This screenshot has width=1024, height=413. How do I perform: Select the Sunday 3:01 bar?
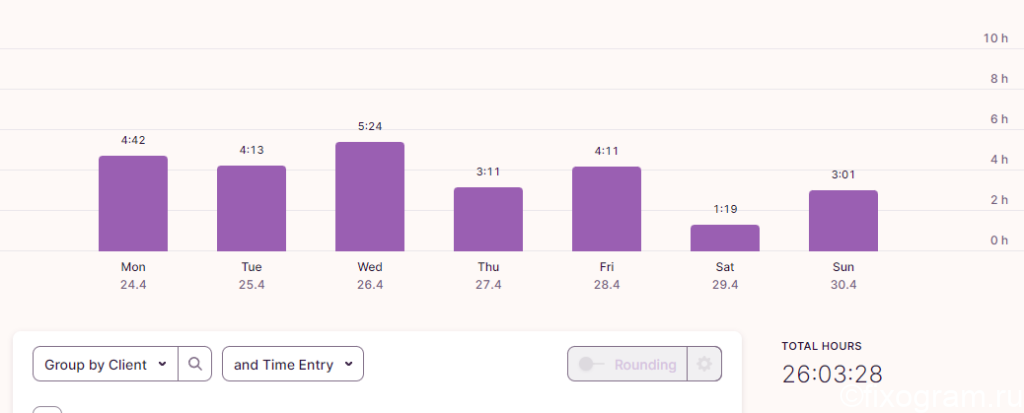(x=843, y=221)
